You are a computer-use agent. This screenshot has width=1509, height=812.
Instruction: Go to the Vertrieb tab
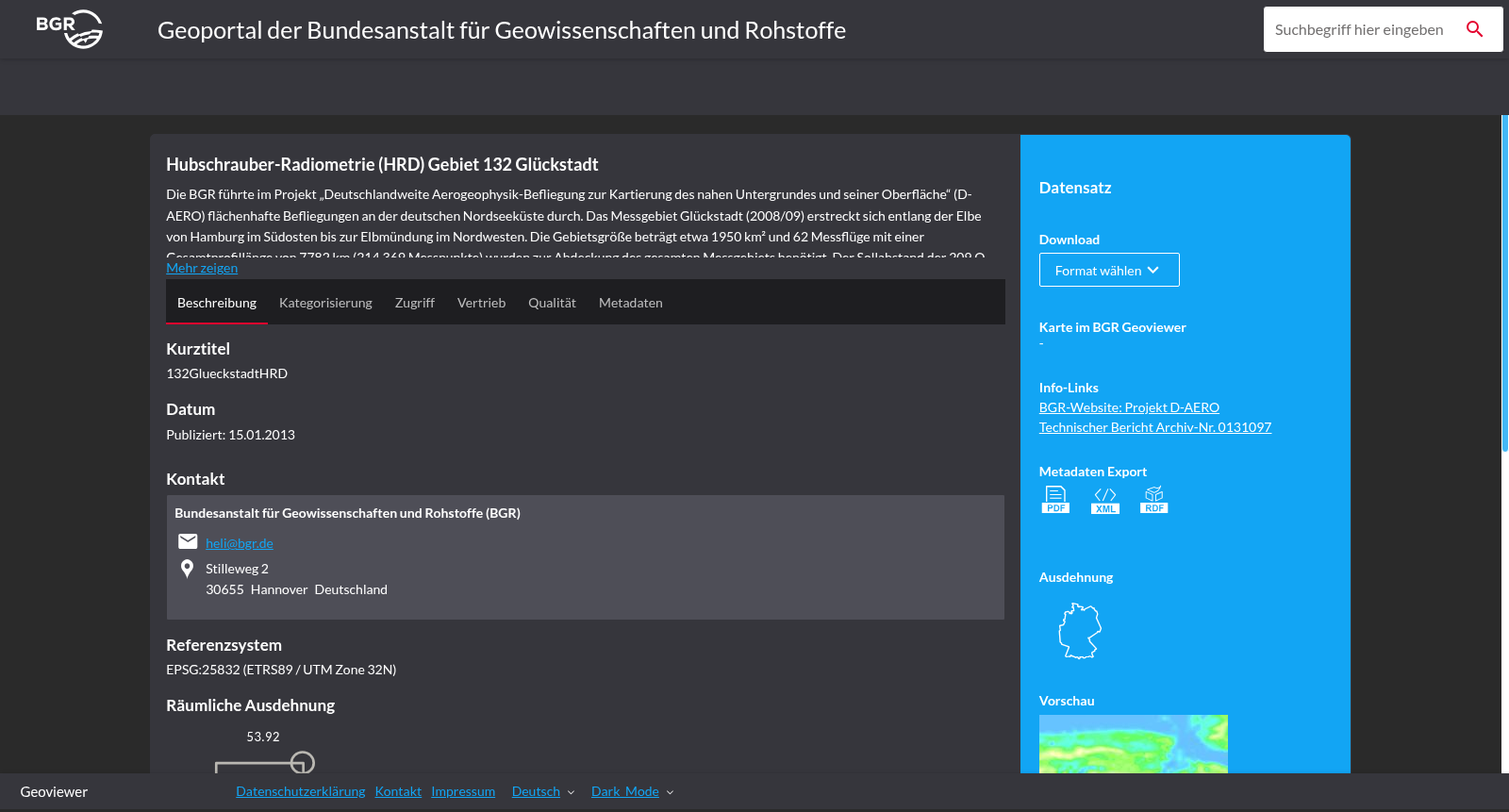[481, 303]
